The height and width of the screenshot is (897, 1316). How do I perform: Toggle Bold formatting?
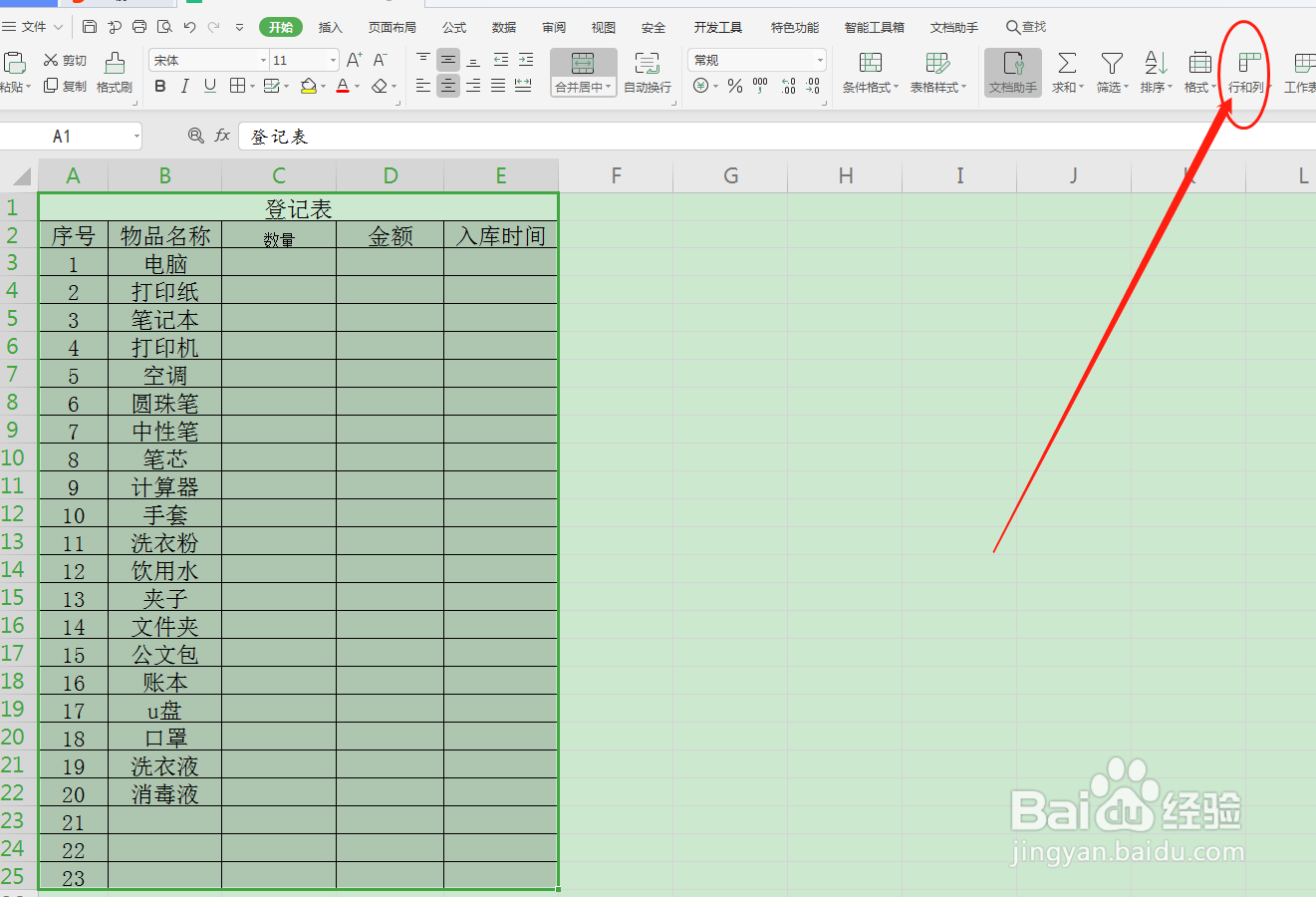click(x=160, y=87)
